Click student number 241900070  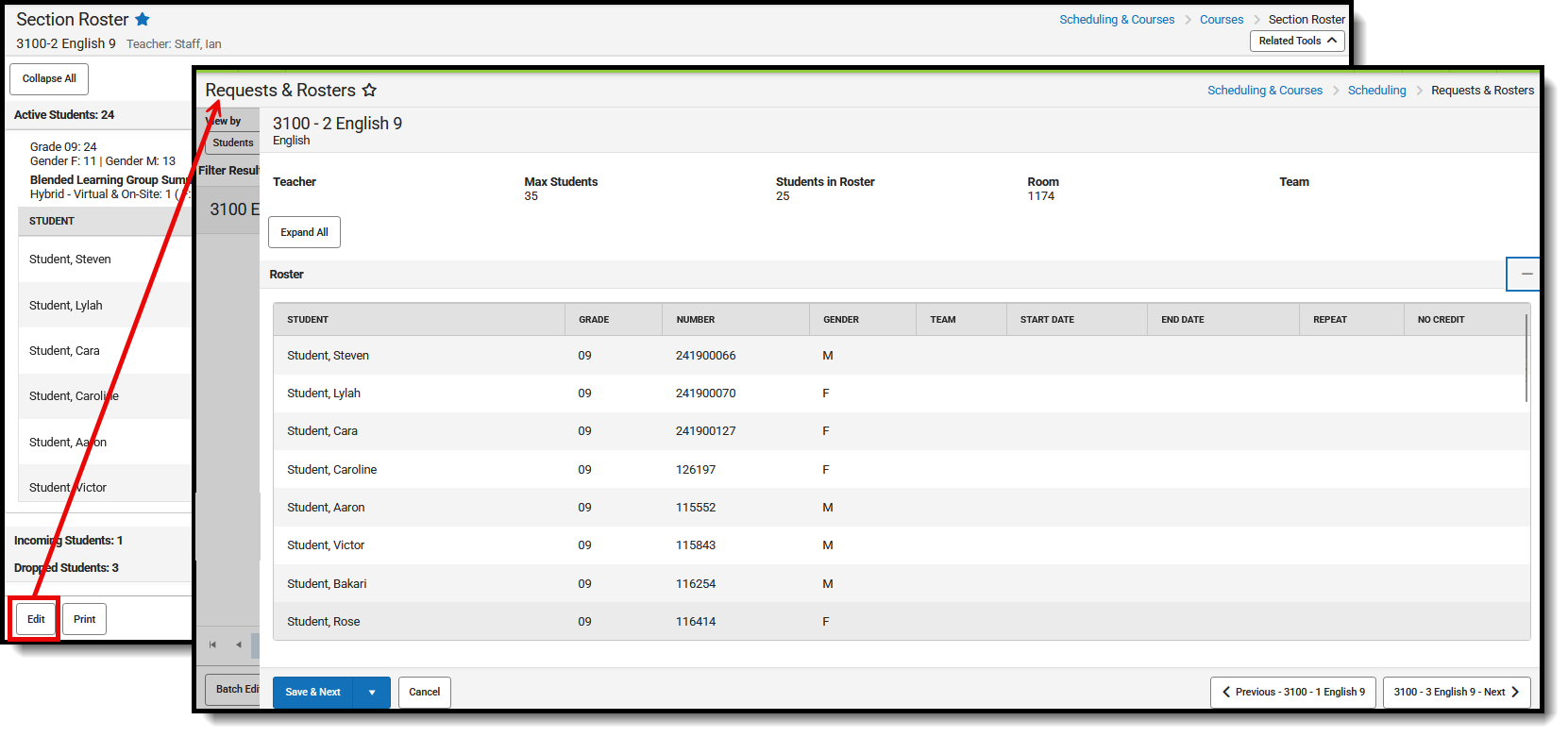point(705,394)
